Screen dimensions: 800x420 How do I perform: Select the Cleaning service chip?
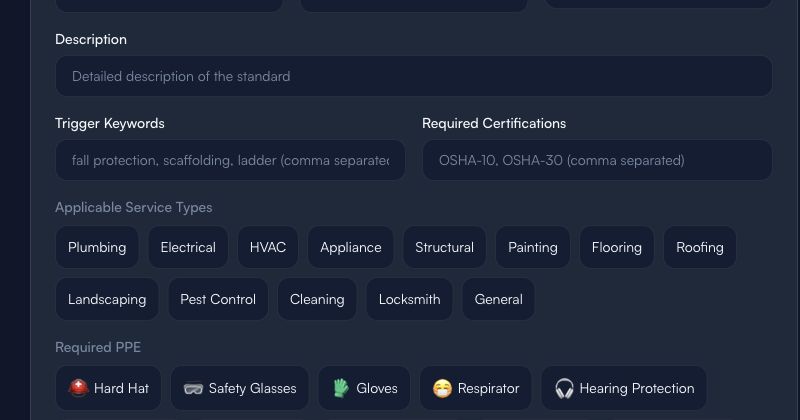[317, 299]
